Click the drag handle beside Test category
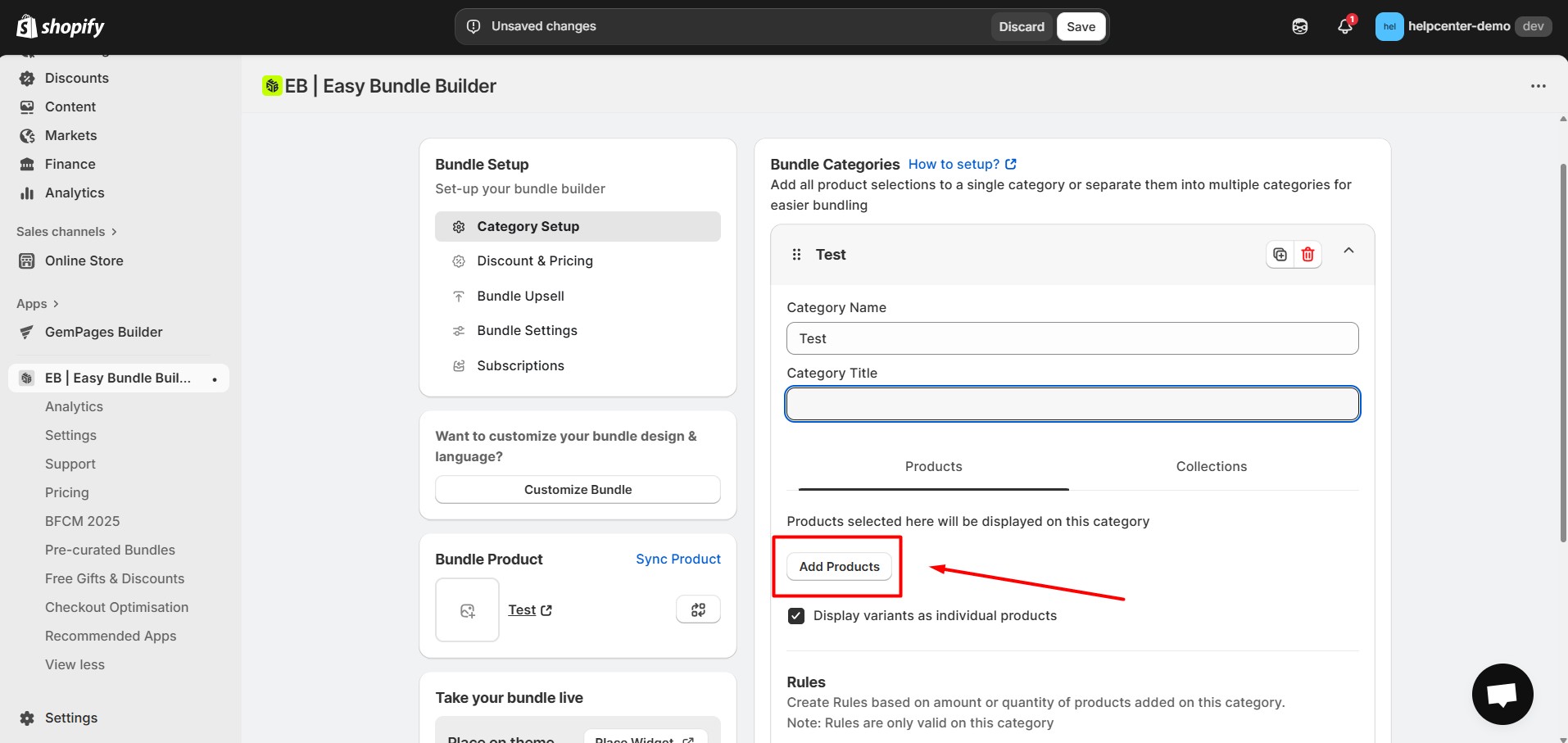 [x=796, y=255]
